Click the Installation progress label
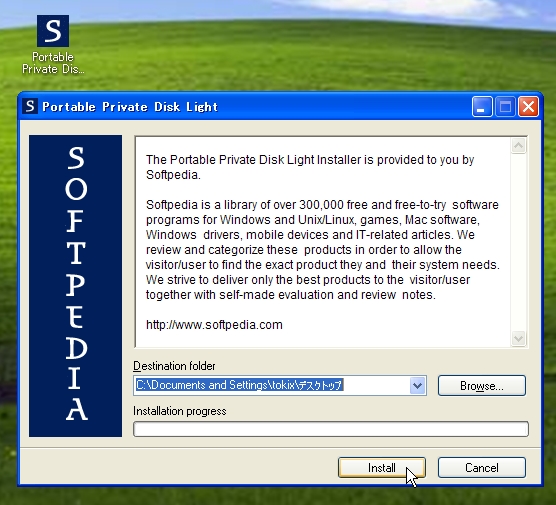This screenshot has width=556, height=505. 180,411
